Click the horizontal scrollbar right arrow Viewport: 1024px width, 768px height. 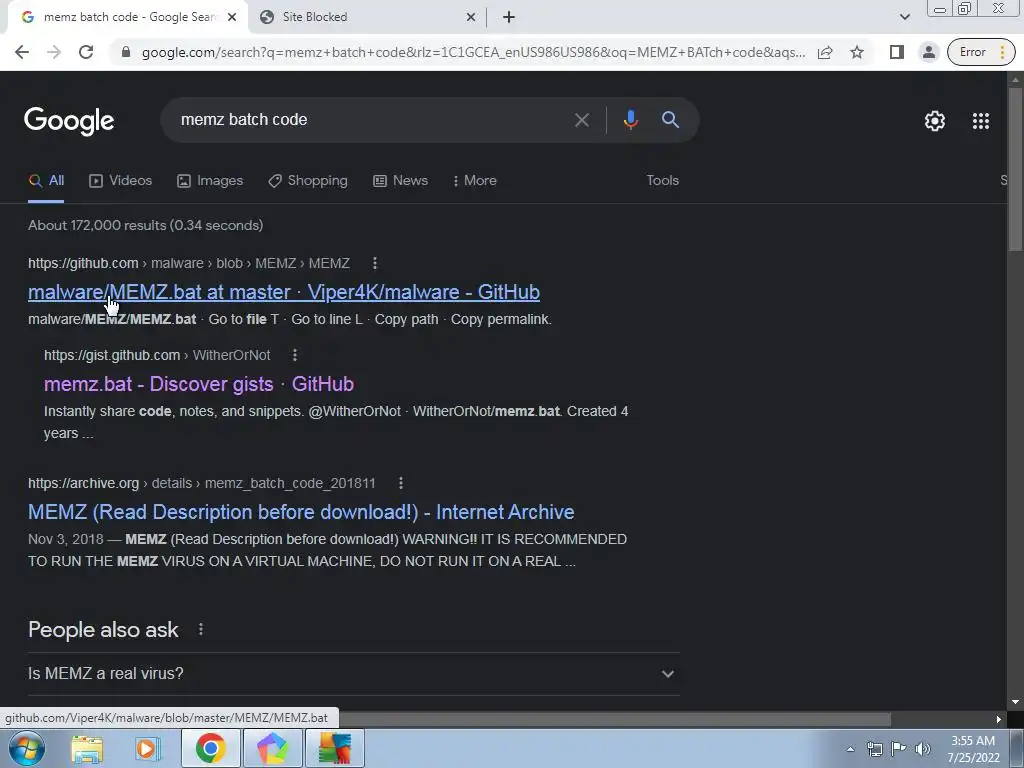pos(999,719)
